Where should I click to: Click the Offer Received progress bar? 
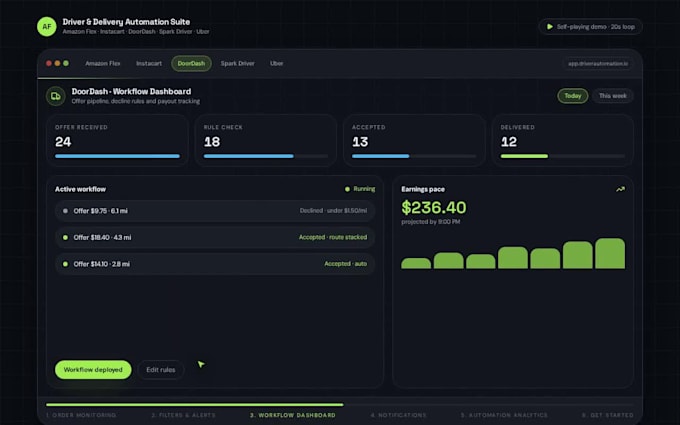click(x=118, y=156)
